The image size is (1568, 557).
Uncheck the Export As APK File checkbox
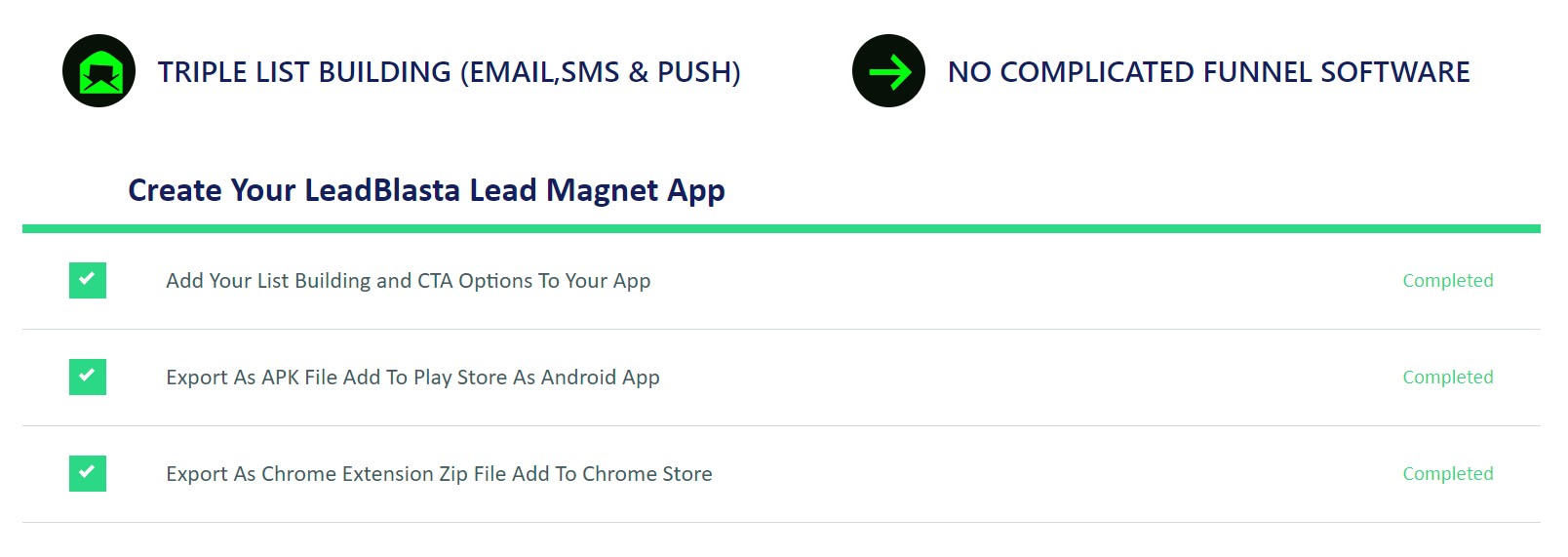pos(88,377)
